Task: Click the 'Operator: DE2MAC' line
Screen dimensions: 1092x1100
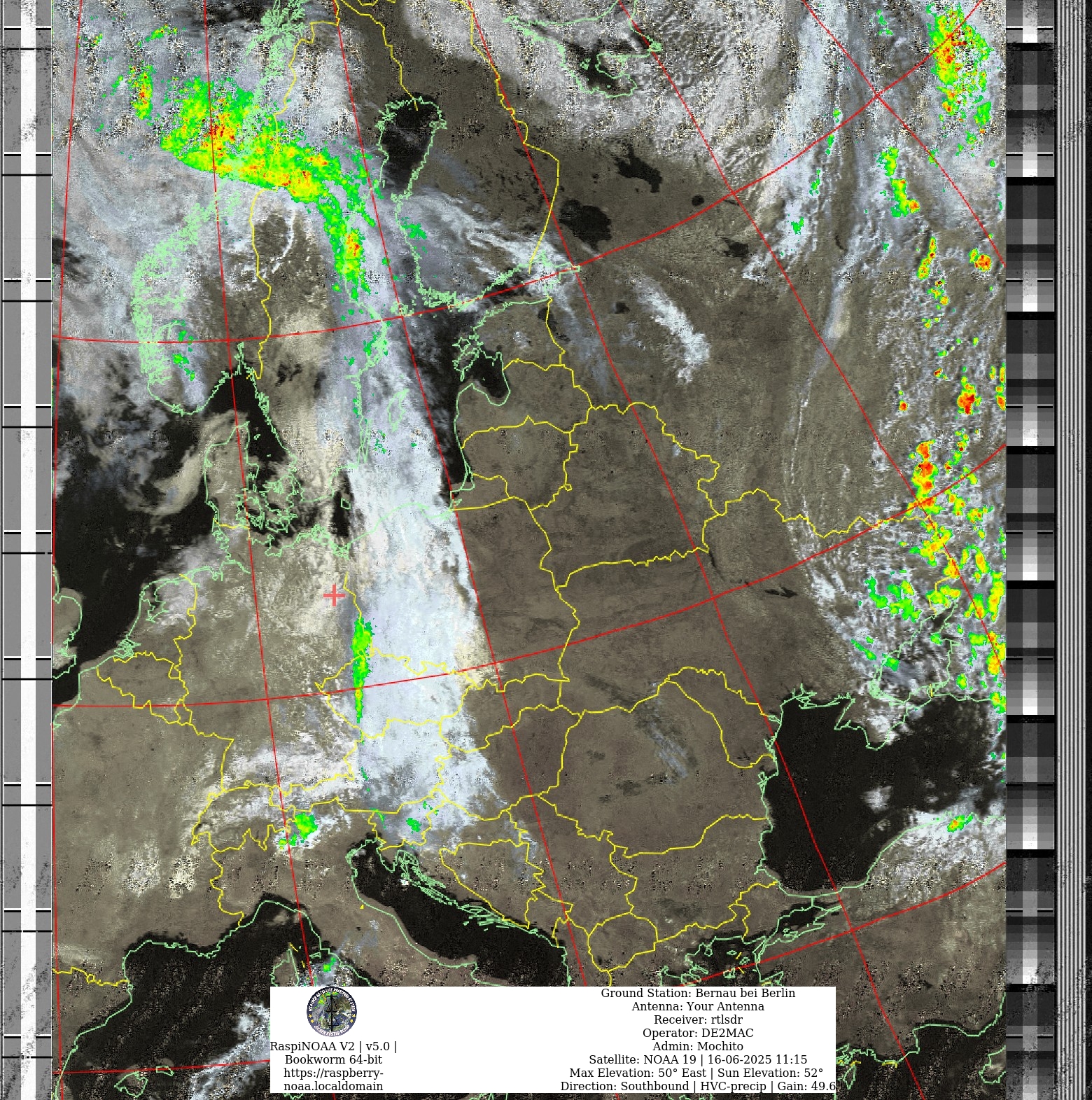Action: click(698, 1033)
